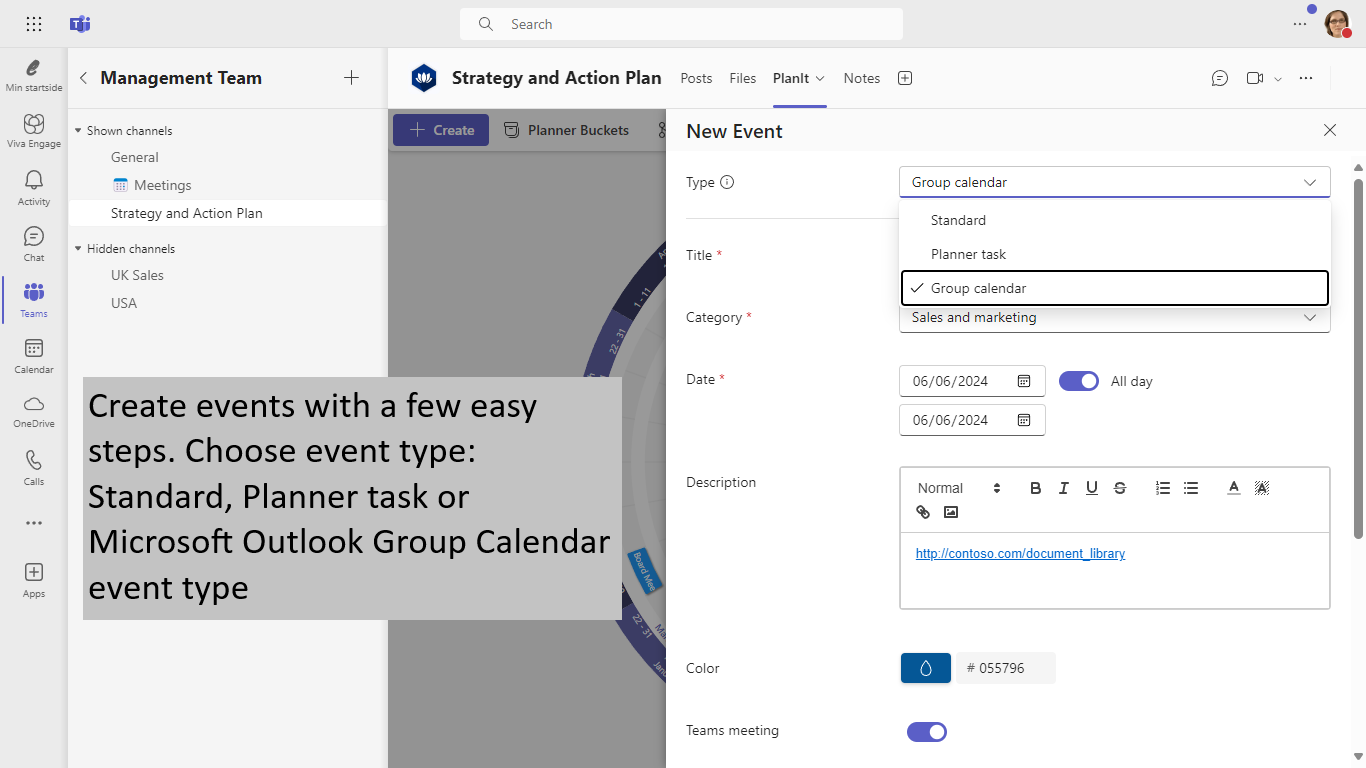Select Group calendar event type
The image size is (1366, 768).
[1115, 288]
